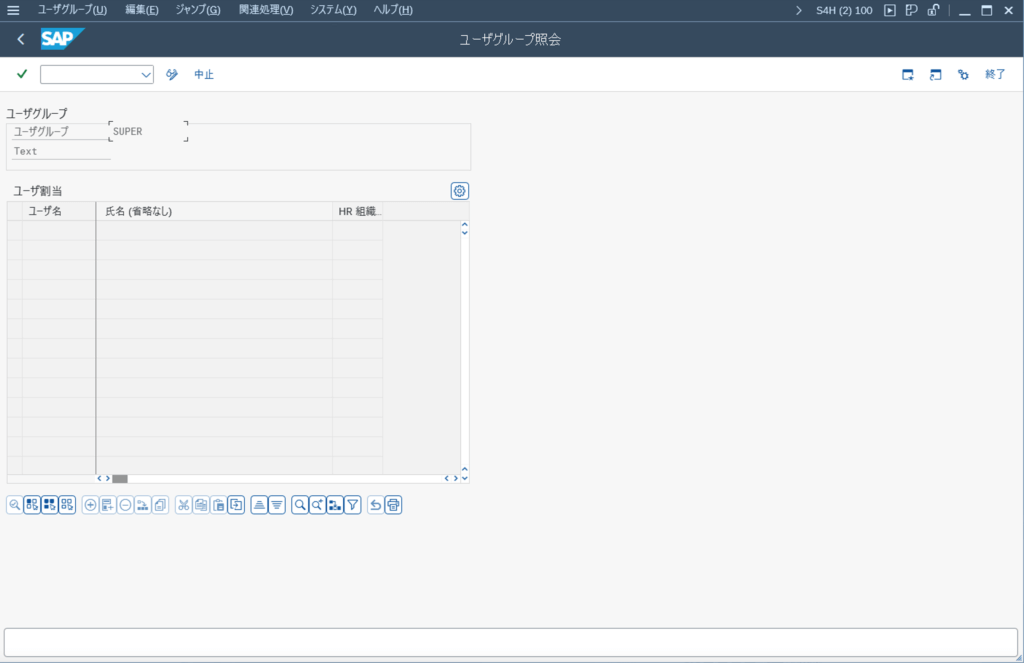Open the ヘルプ(H) menu

click(x=393, y=10)
